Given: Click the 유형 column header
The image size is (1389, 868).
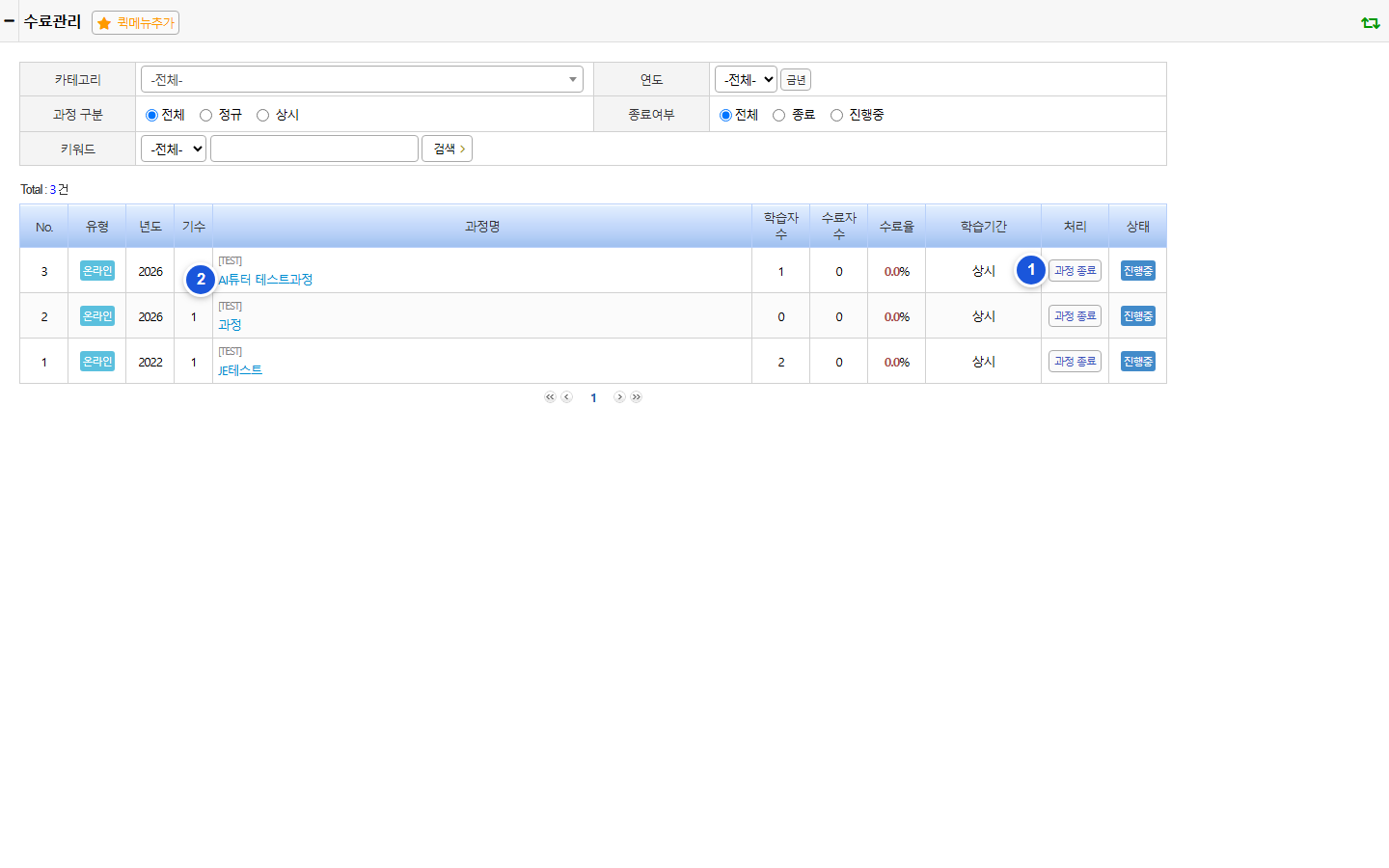Looking at the screenshot, I should click(97, 227).
